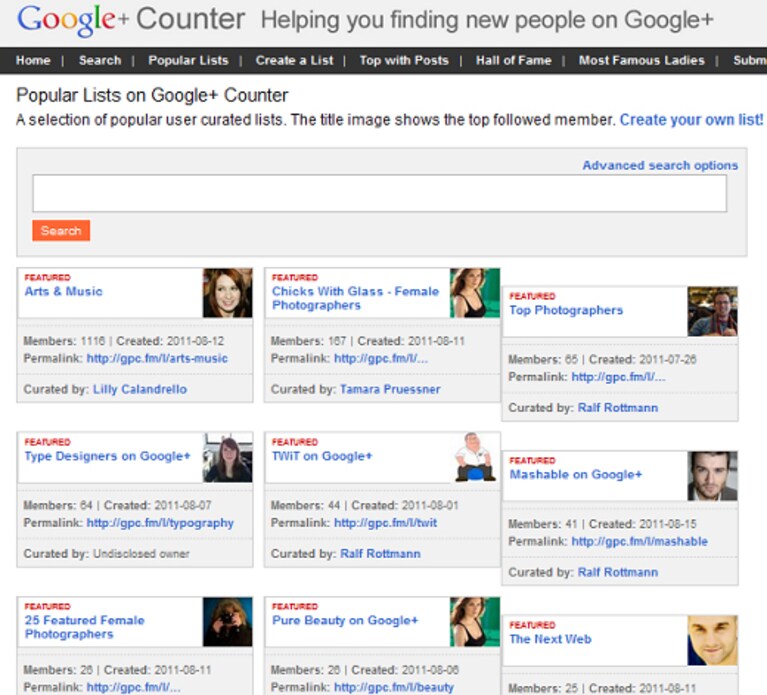Open permalink gpc.fm/l/mashable
The image size is (767, 695).
640,541
